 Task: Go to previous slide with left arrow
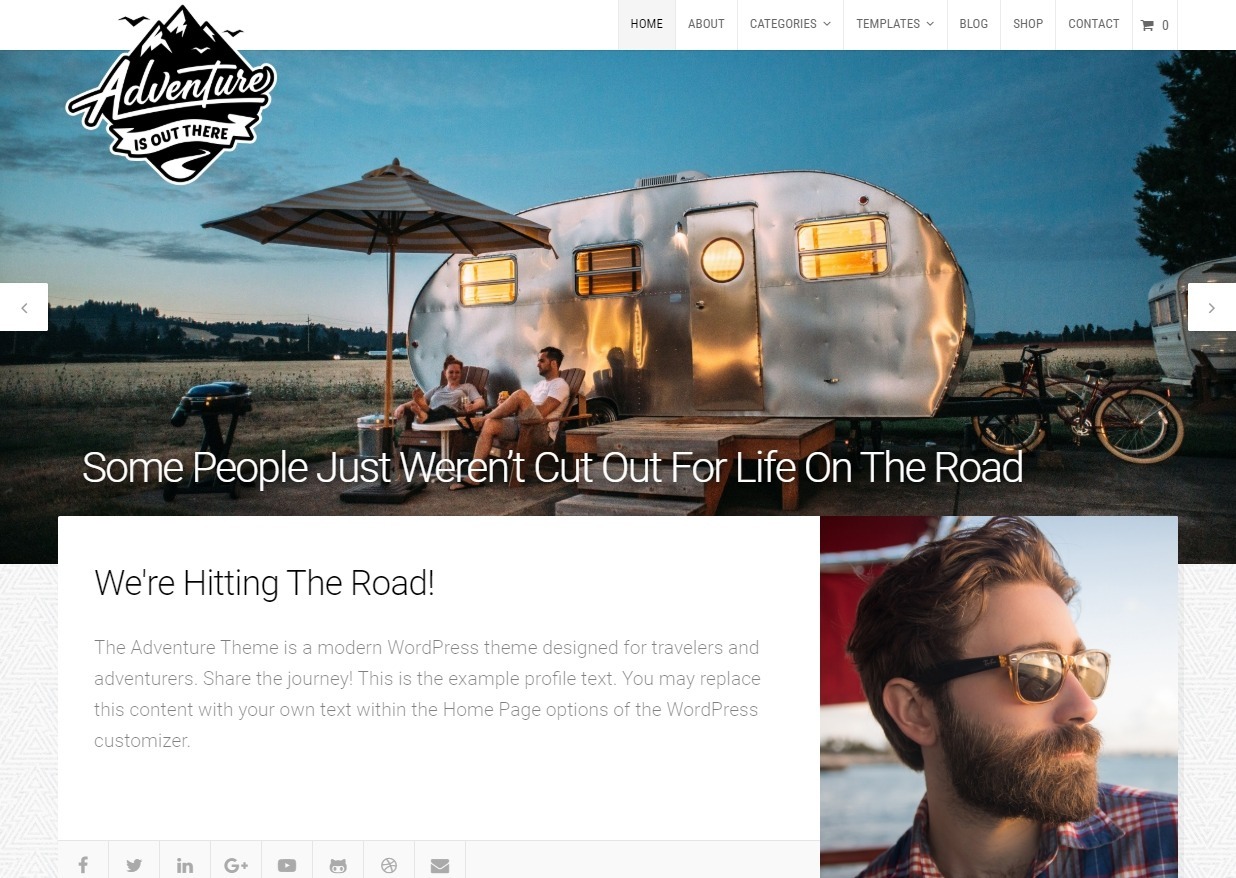pos(24,307)
